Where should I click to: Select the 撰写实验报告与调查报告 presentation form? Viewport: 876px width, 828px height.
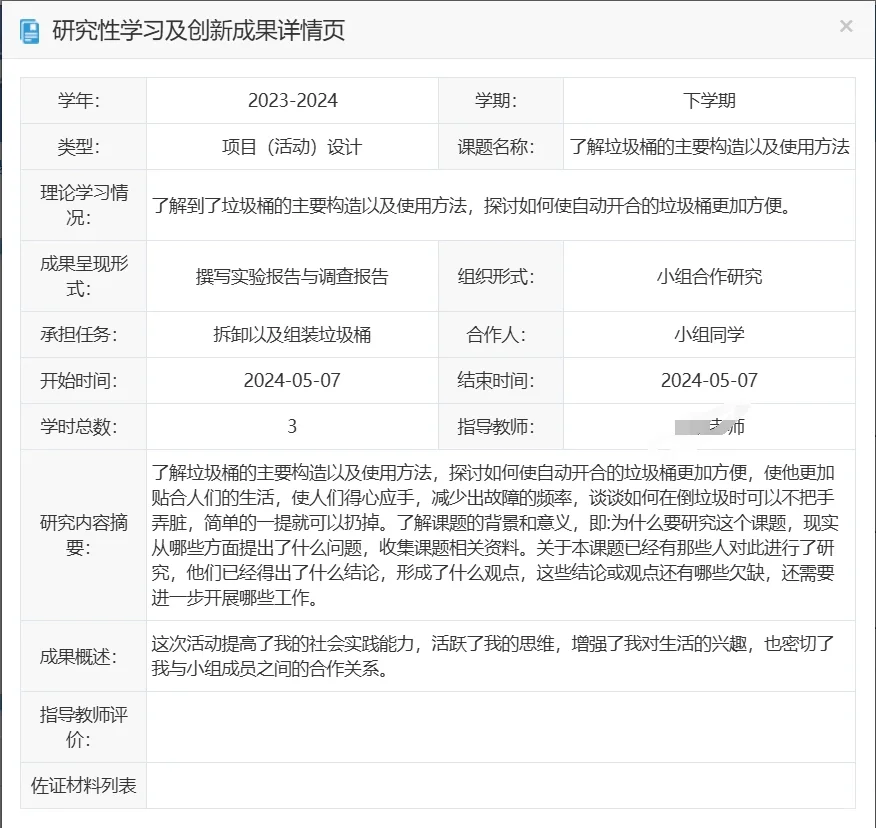pos(292,275)
